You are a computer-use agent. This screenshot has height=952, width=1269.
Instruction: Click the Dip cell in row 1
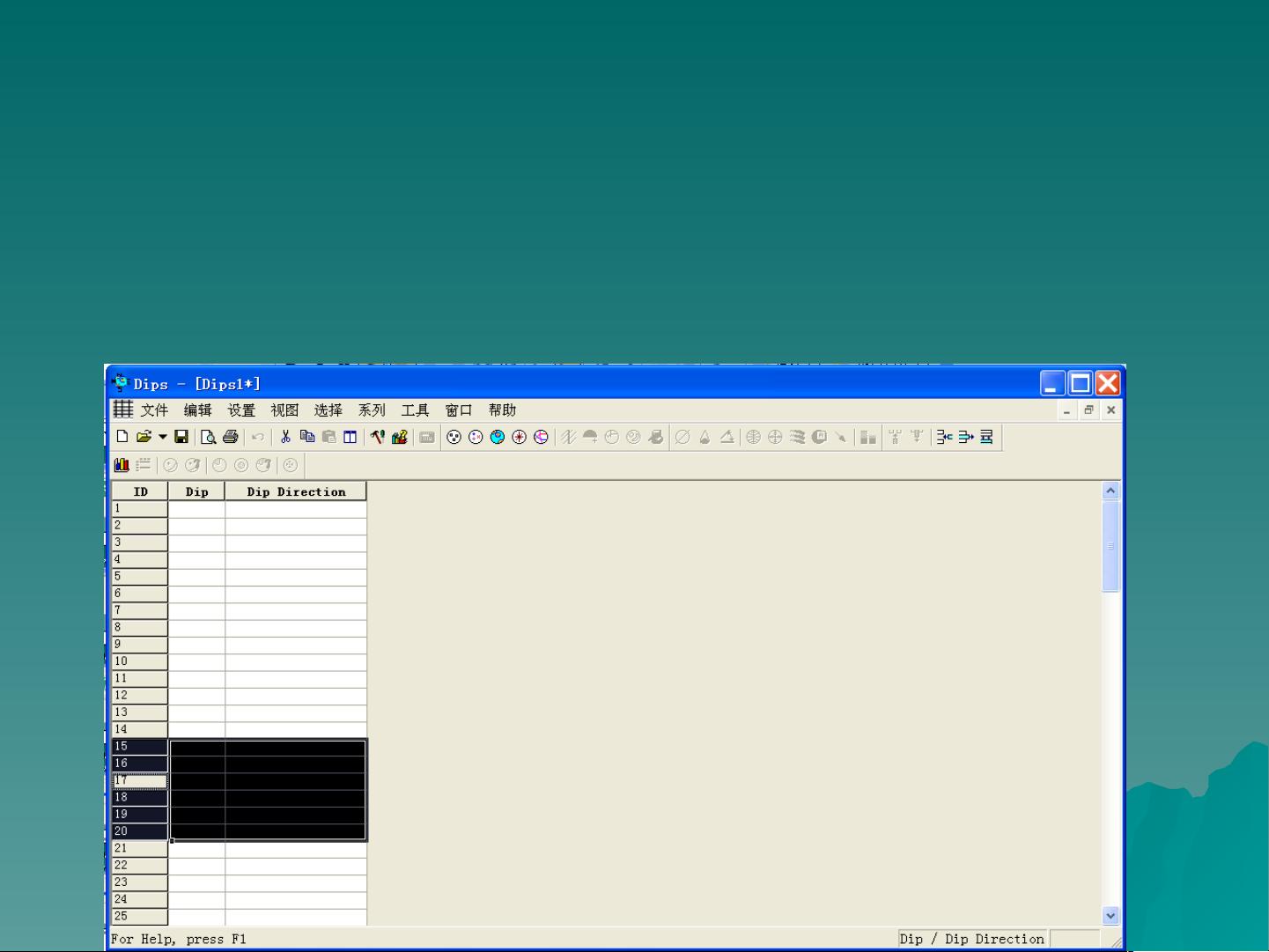(196, 509)
